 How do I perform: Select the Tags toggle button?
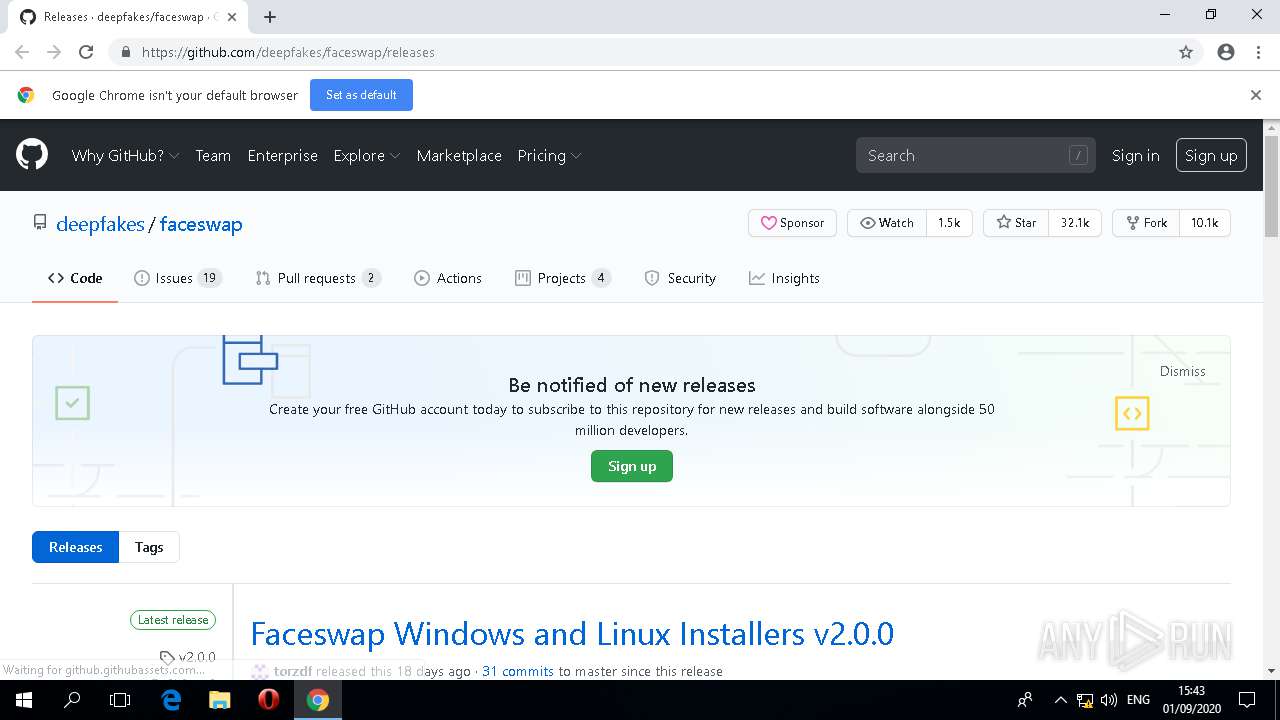click(x=149, y=547)
